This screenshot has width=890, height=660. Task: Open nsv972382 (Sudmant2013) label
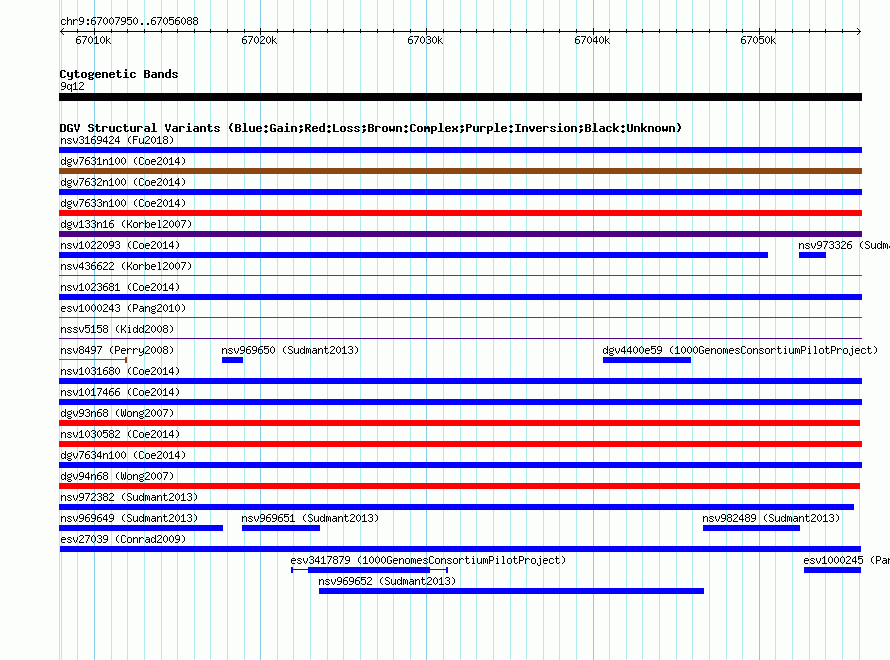tap(129, 497)
